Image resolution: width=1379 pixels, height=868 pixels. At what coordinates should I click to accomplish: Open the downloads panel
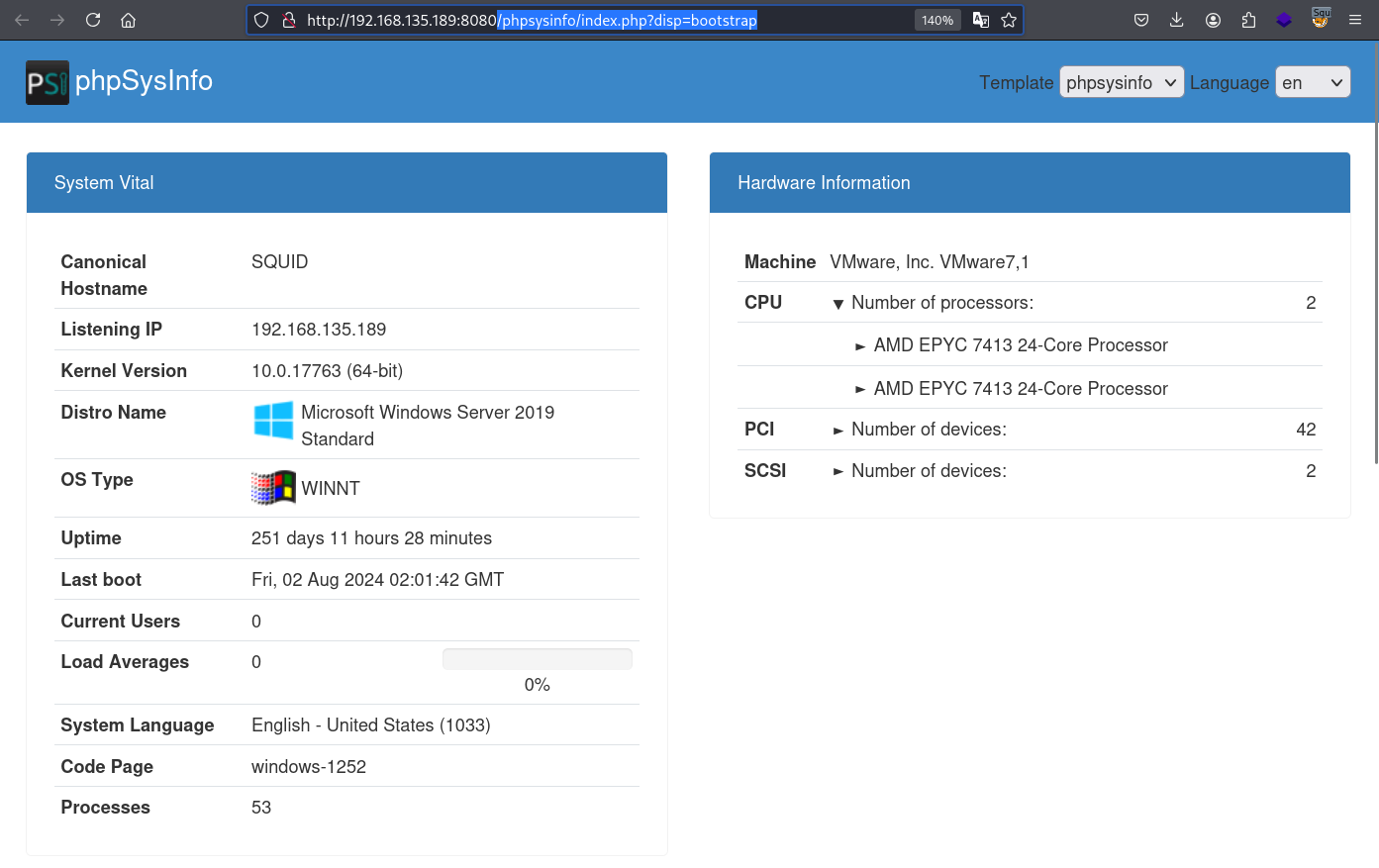[1177, 20]
